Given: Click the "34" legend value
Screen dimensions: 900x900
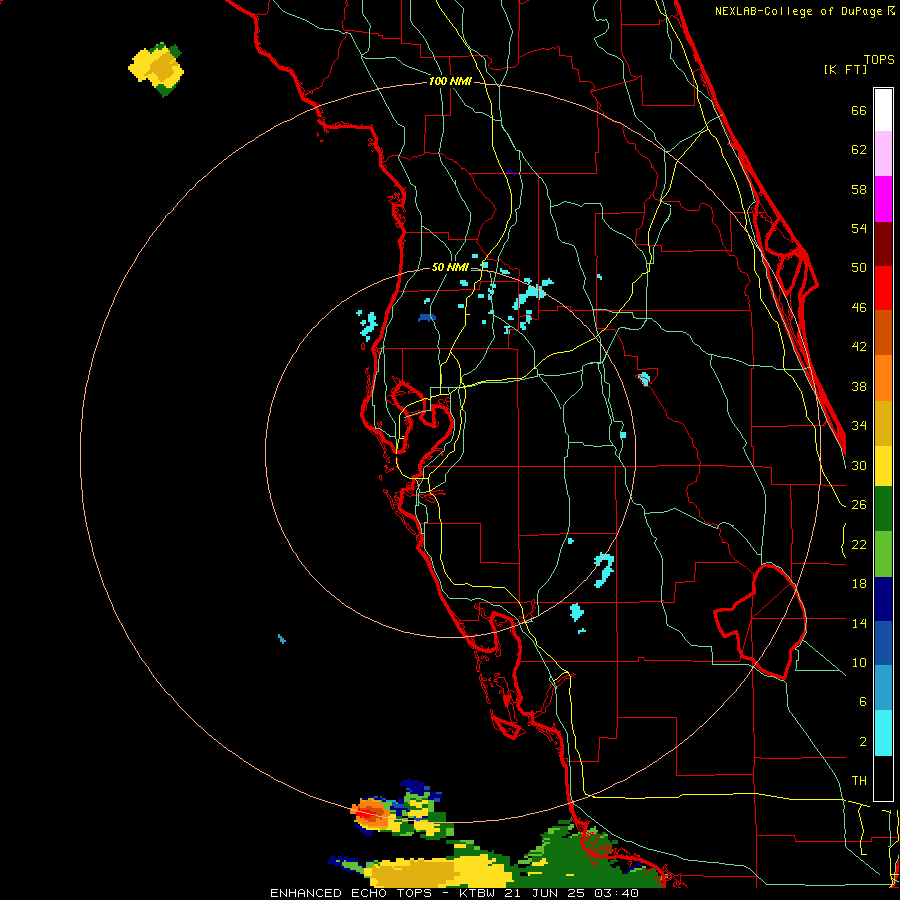Looking at the screenshot, I should [859, 426].
